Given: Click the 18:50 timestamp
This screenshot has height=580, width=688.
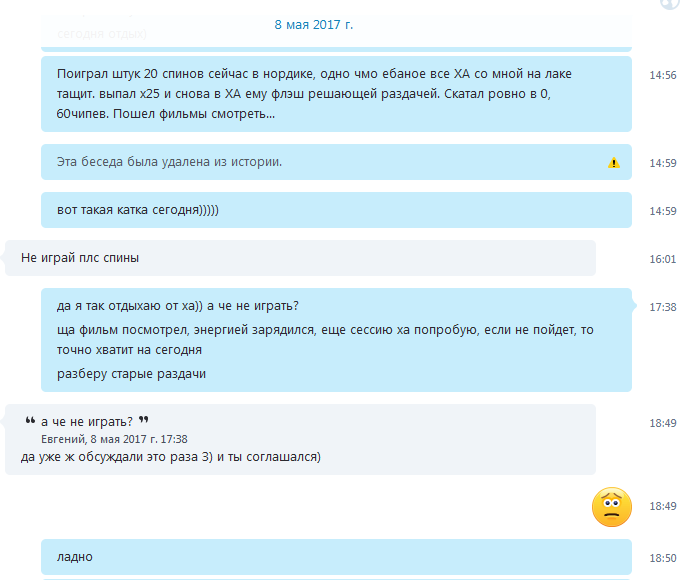Looking at the screenshot, I should pyautogui.click(x=663, y=559).
